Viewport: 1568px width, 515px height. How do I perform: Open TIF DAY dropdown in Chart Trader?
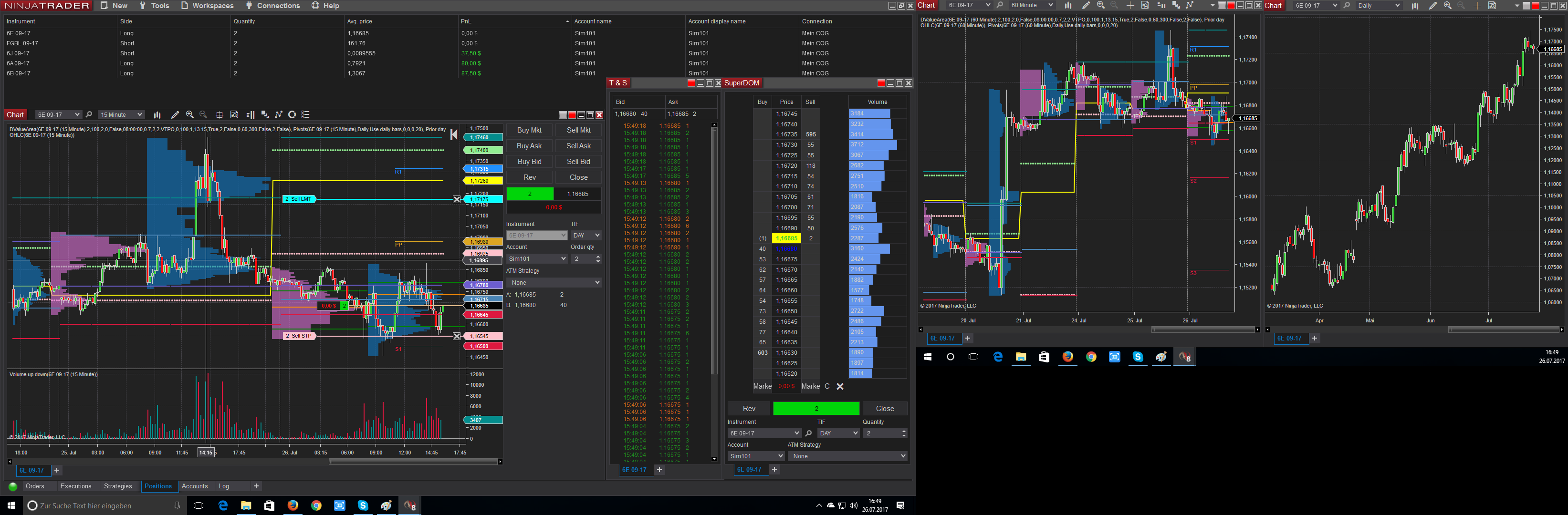pyautogui.click(x=586, y=235)
